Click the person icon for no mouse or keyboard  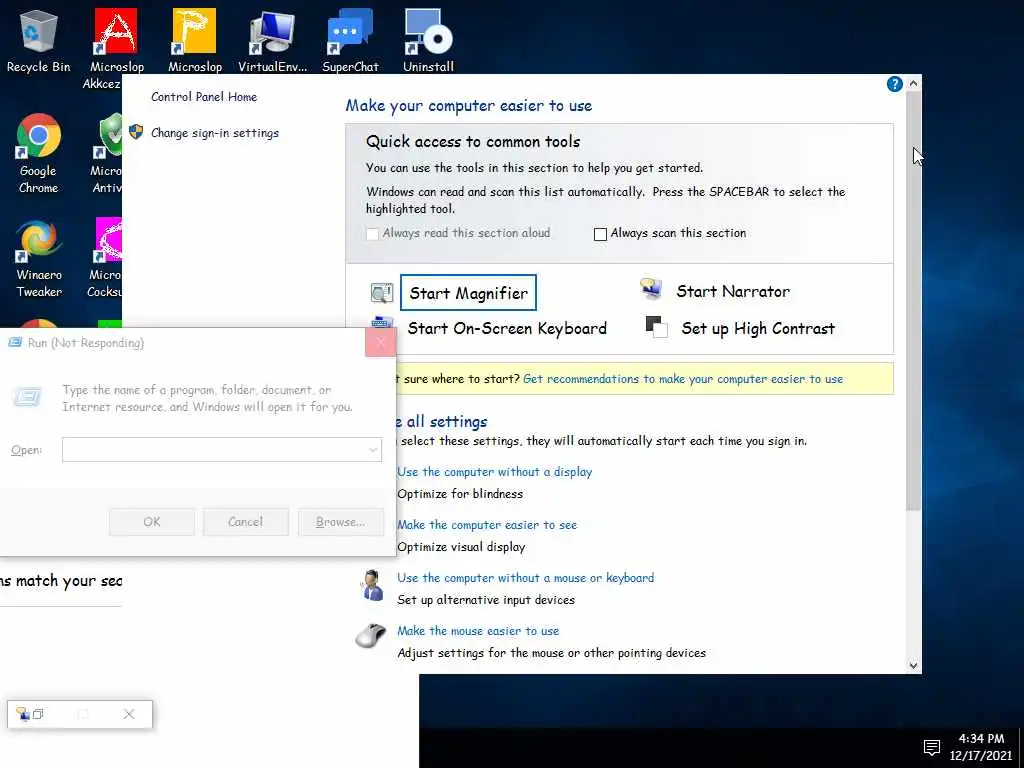tap(372, 584)
